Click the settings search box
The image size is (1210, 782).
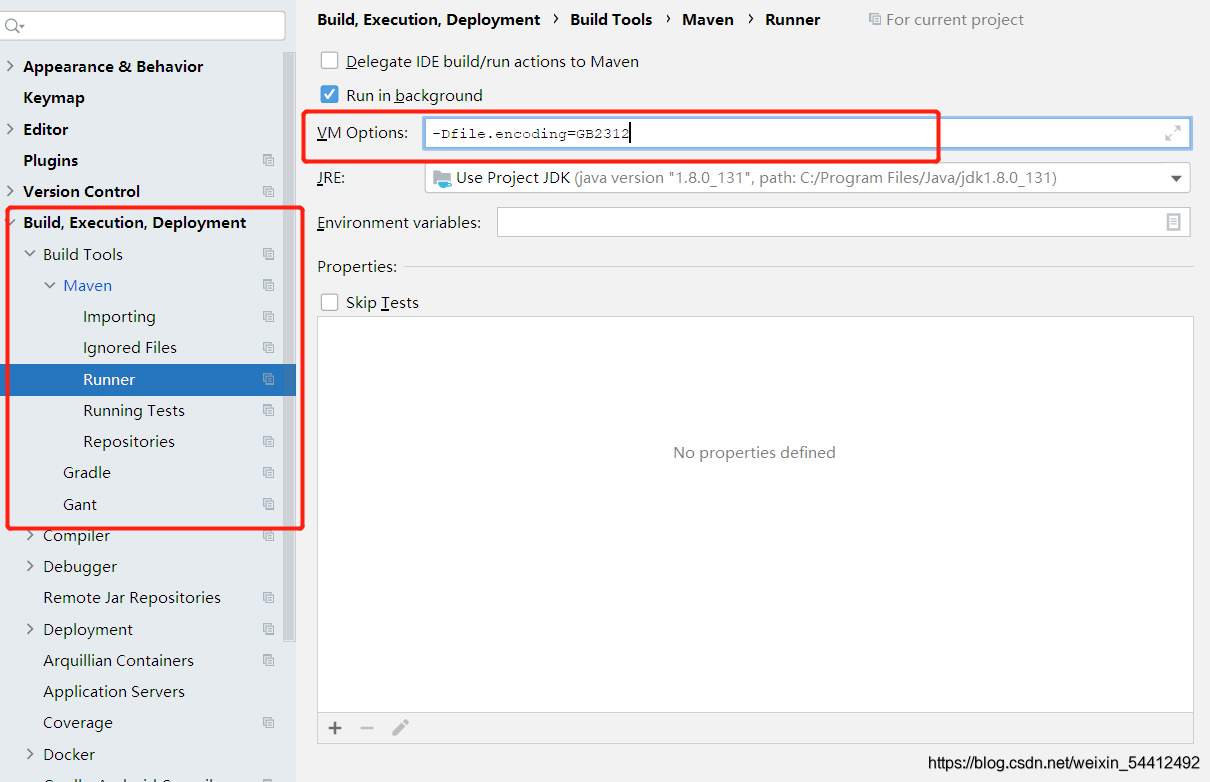click(144, 25)
